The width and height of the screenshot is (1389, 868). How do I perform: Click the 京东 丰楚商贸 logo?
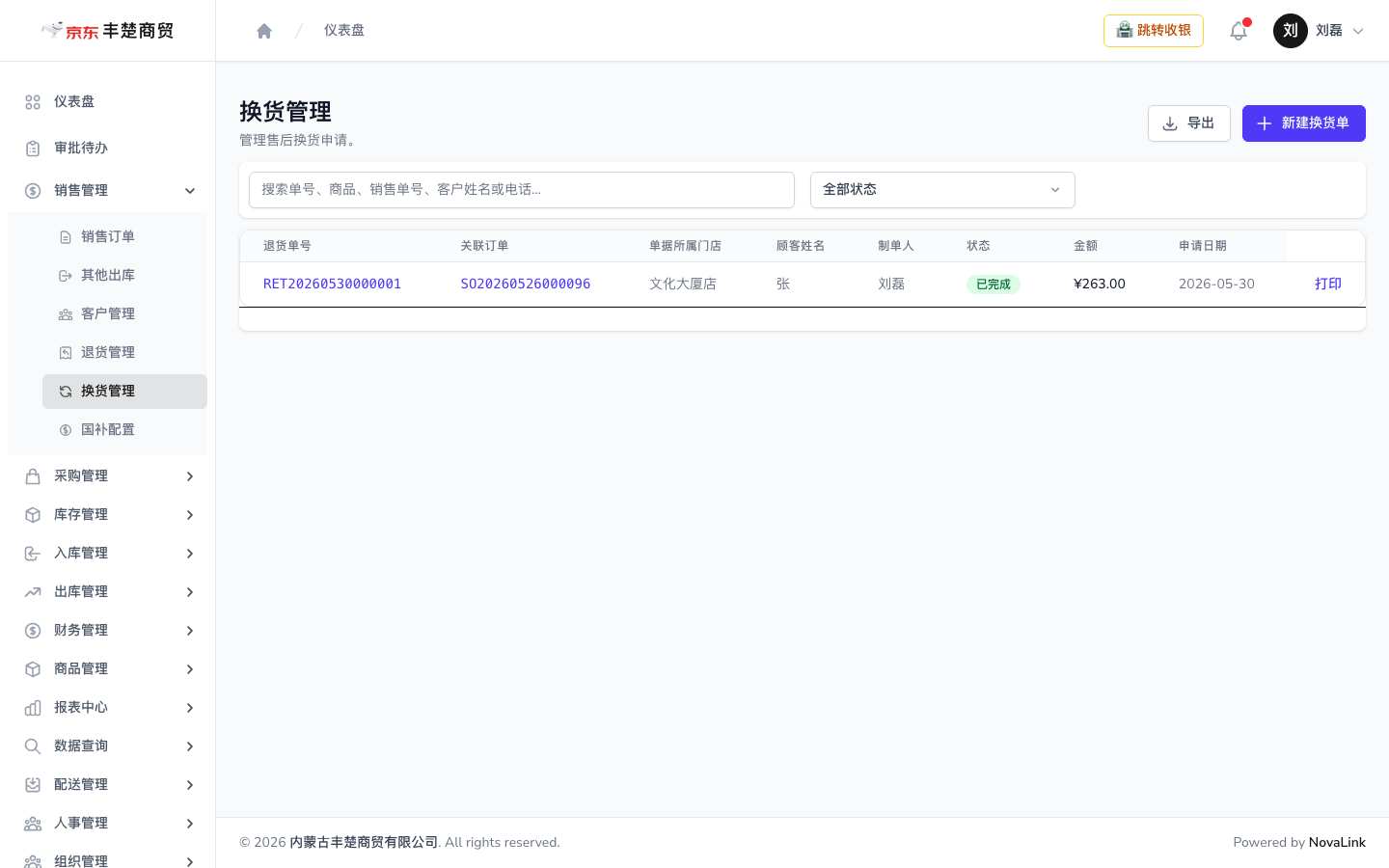click(107, 31)
